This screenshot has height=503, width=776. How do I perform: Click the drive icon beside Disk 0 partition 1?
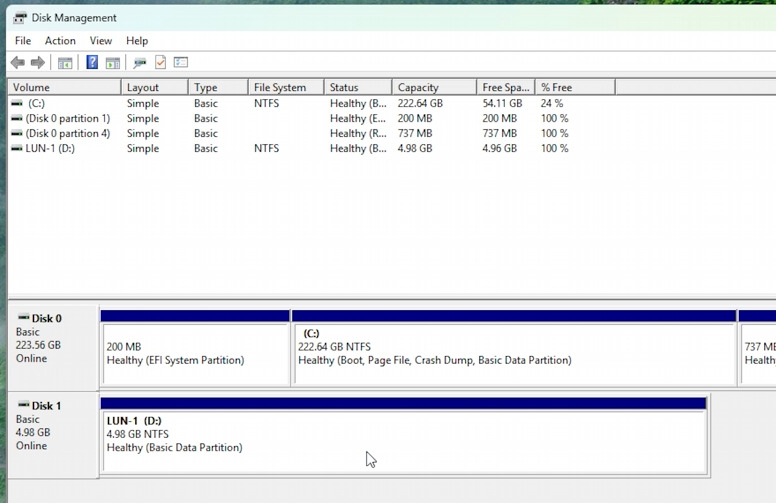click(17, 118)
